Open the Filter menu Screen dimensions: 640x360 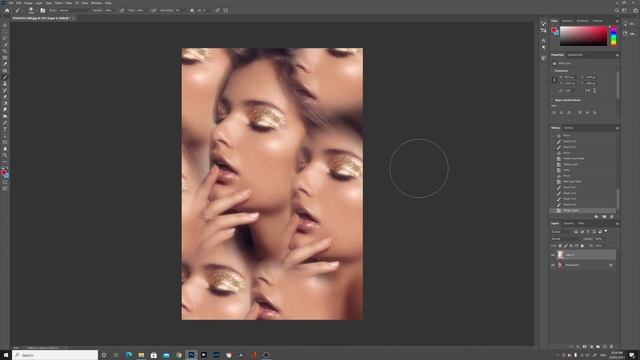[x=69, y=3]
